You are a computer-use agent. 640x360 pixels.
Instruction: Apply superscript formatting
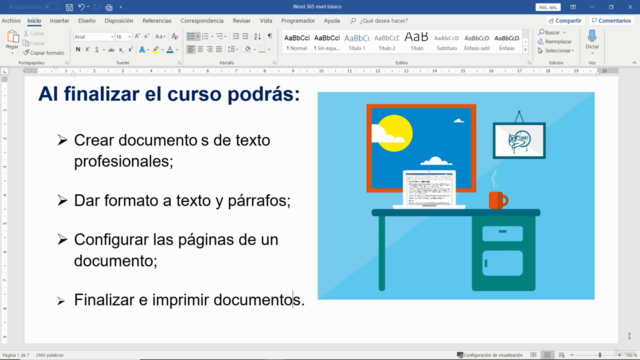(130, 50)
